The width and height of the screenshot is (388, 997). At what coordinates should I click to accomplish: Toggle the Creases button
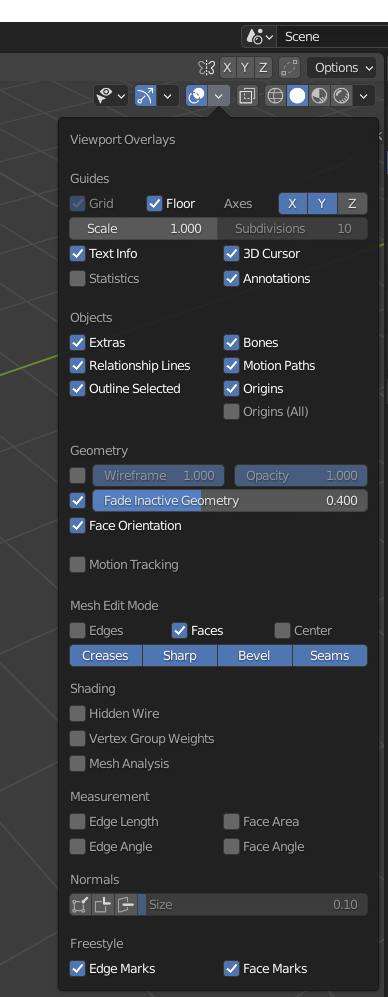[x=106, y=656]
